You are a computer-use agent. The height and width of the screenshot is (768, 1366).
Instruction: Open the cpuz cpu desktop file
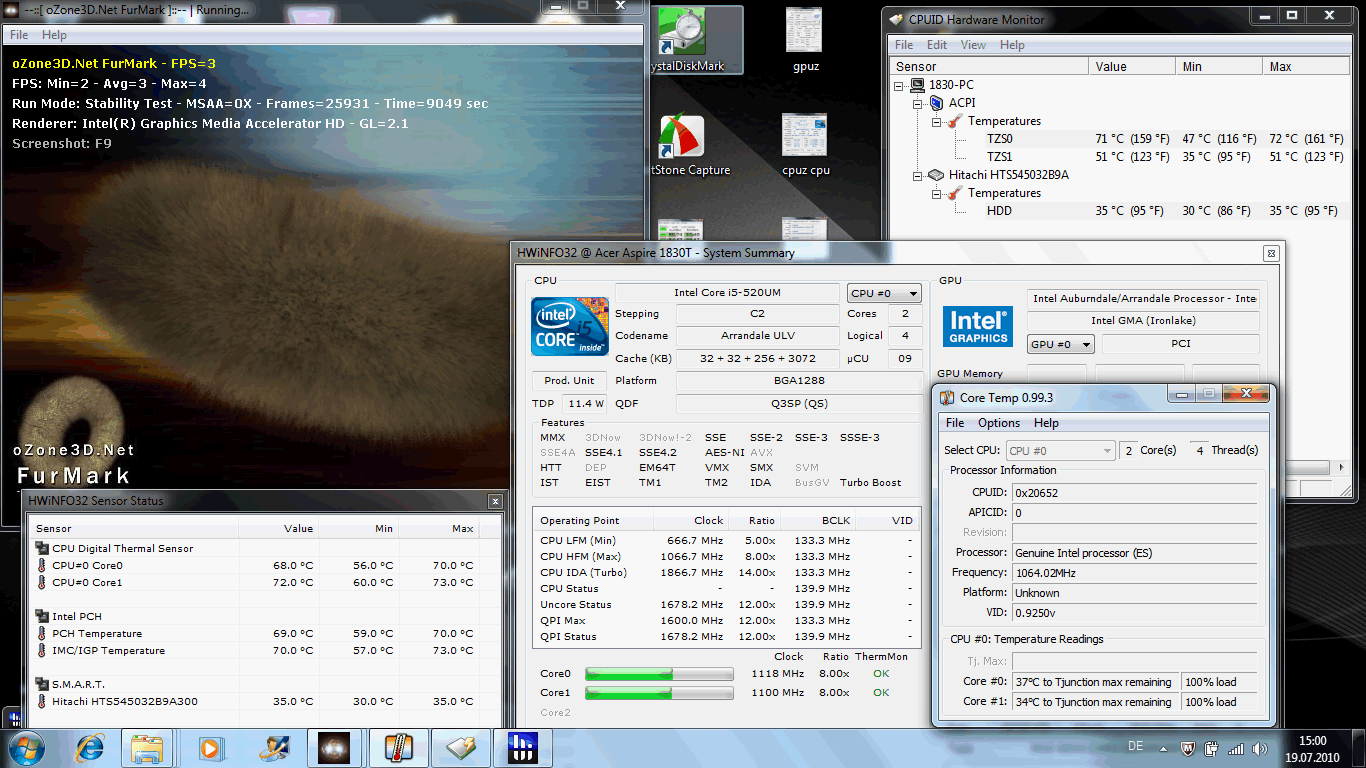pos(805,145)
